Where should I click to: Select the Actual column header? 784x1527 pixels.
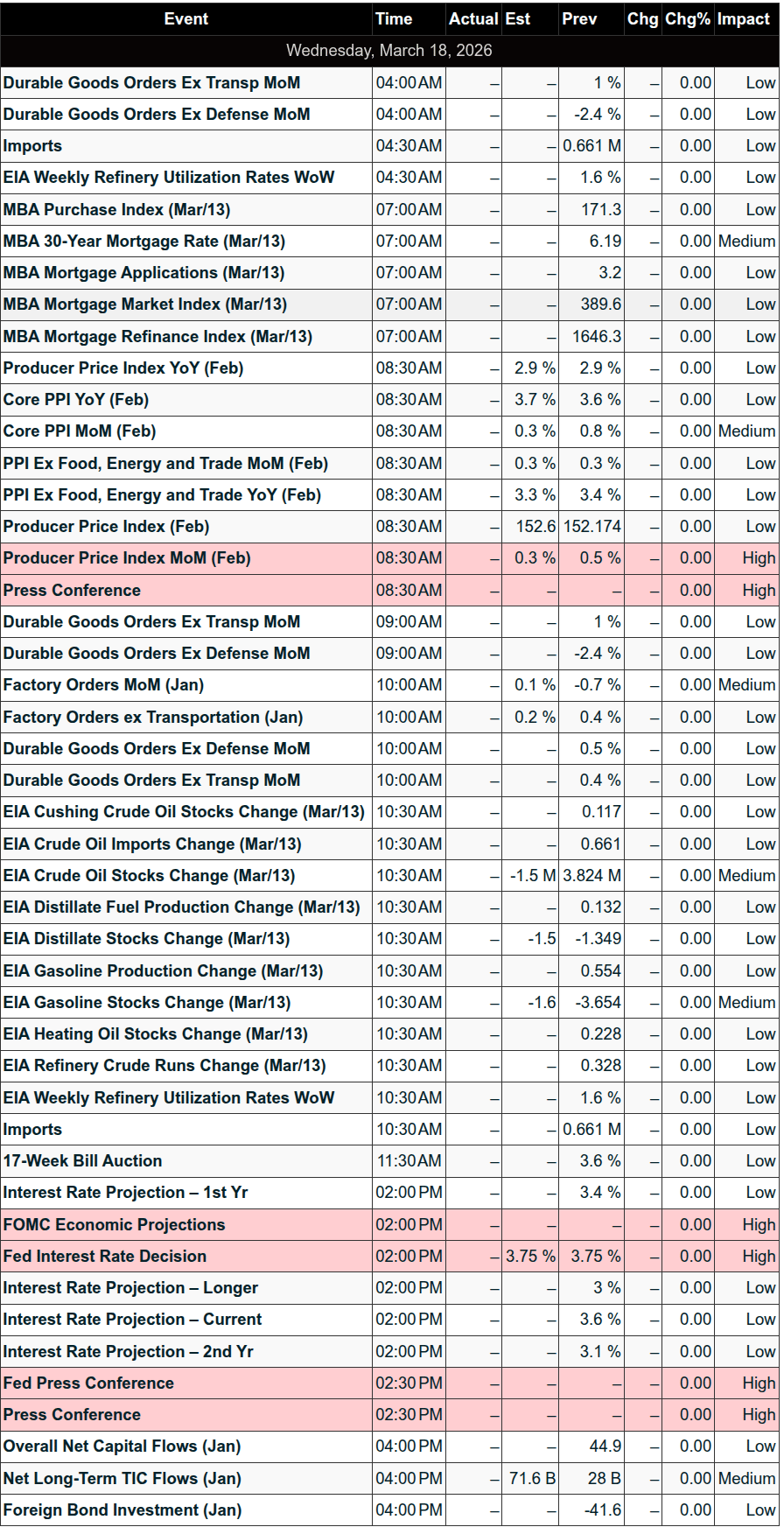(473, 18)
